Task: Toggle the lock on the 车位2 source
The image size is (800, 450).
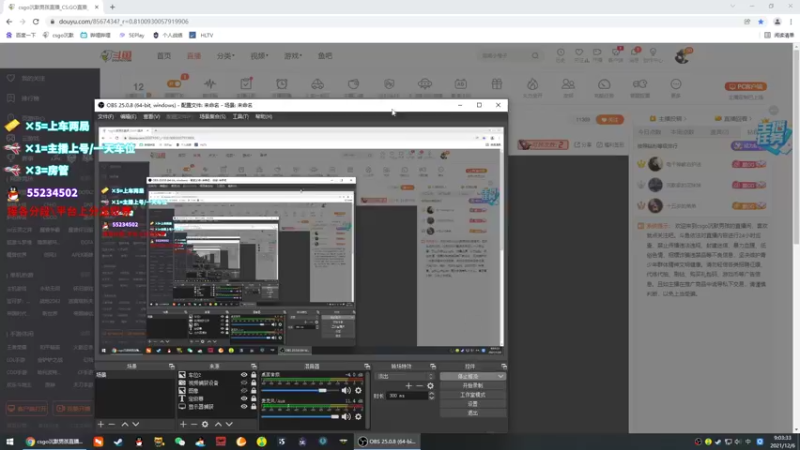Action: click(x=254, y=375)
